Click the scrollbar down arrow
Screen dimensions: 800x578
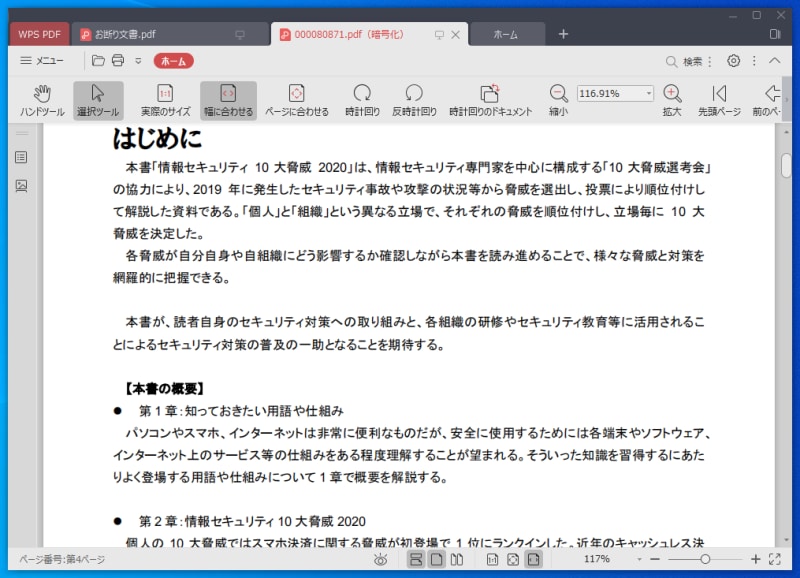pyautogui.click(x=786, y=540)
